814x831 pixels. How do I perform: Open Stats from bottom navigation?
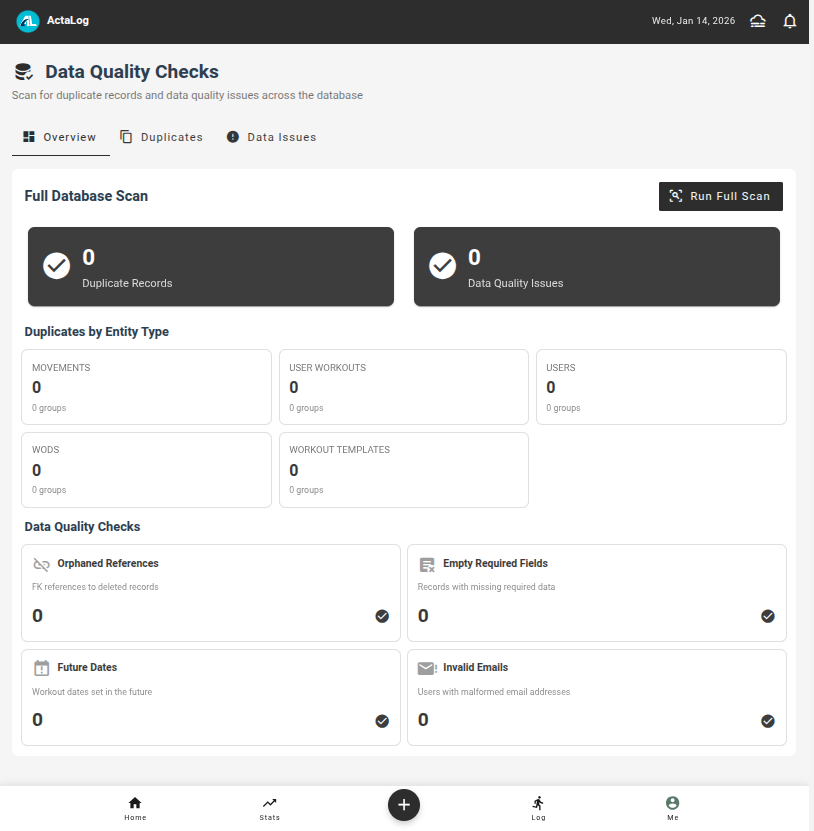[x=269, y=808]
